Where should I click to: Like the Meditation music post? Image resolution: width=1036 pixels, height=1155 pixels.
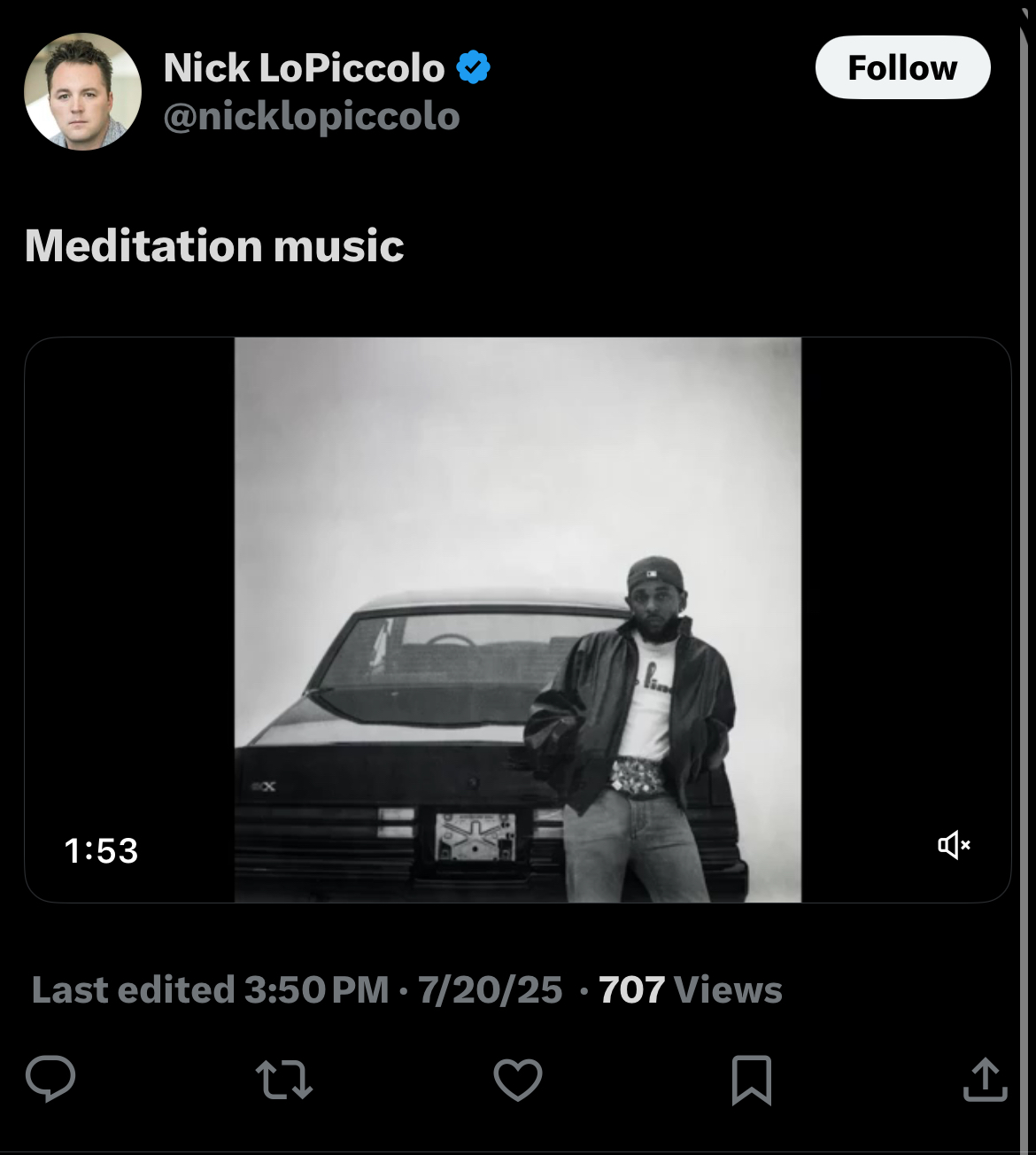(x=518, y=1080)
